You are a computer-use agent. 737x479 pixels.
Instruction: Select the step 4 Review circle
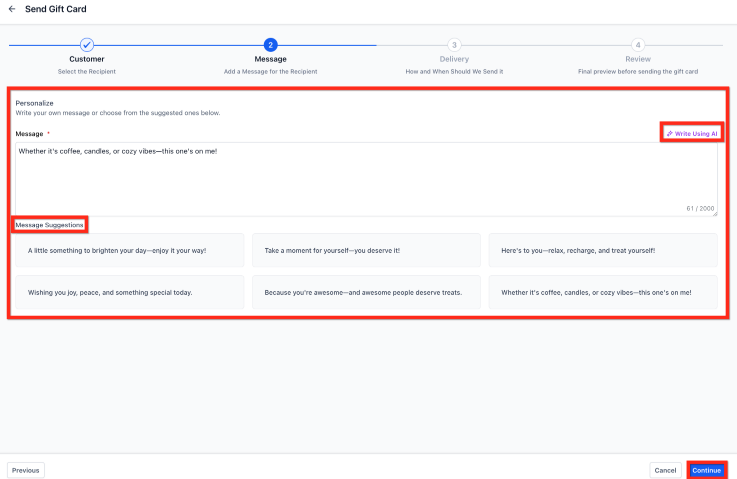638,45
